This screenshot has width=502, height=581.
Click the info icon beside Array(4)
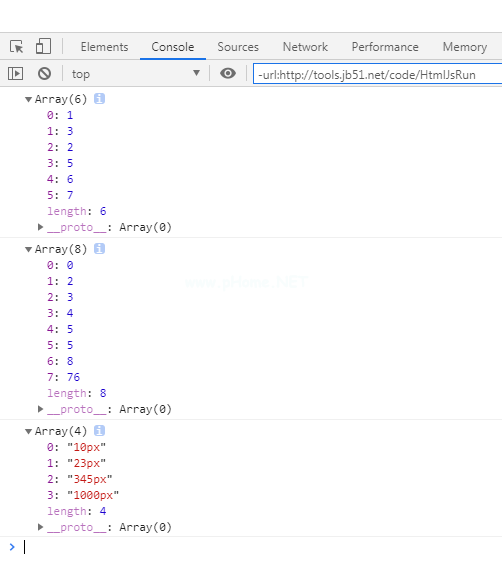pos(99,431)
